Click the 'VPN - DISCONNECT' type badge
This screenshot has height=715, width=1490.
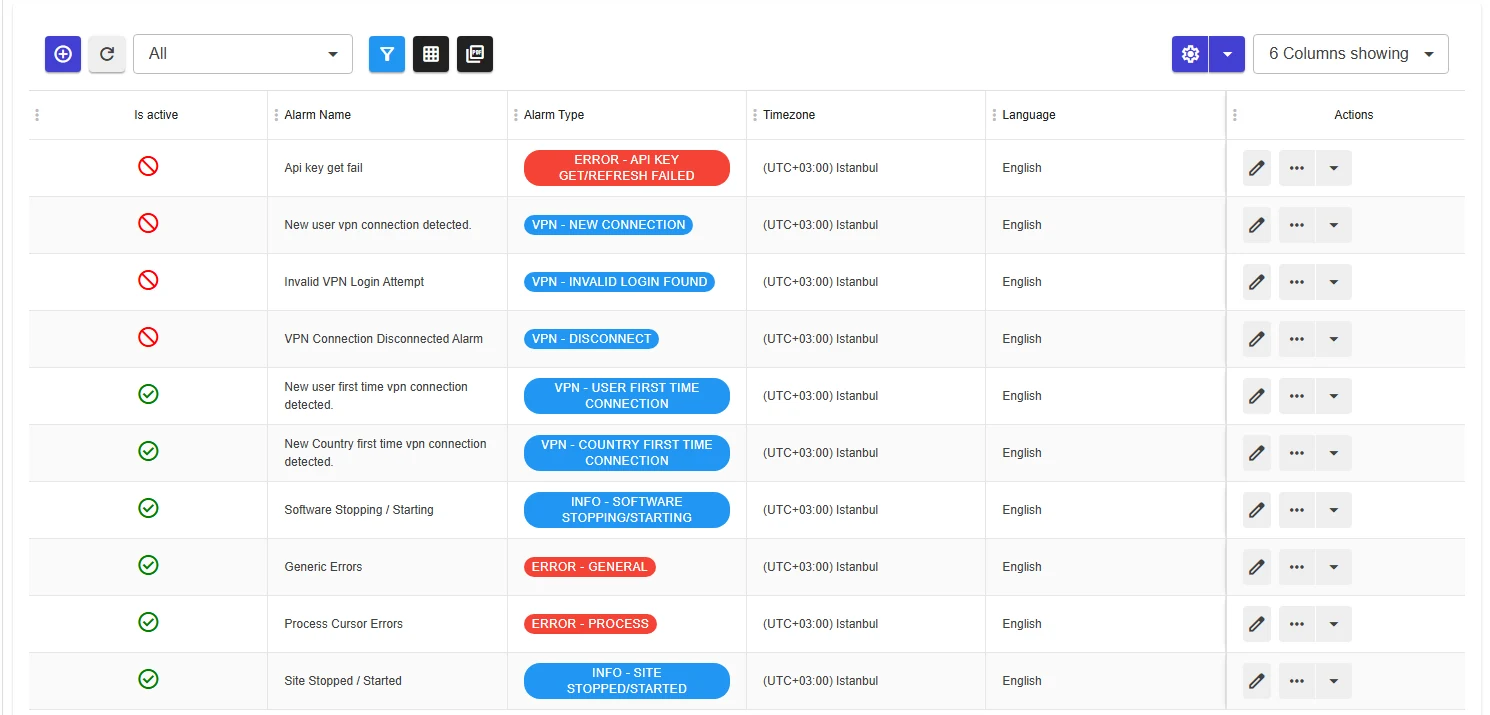click(591, 339)
